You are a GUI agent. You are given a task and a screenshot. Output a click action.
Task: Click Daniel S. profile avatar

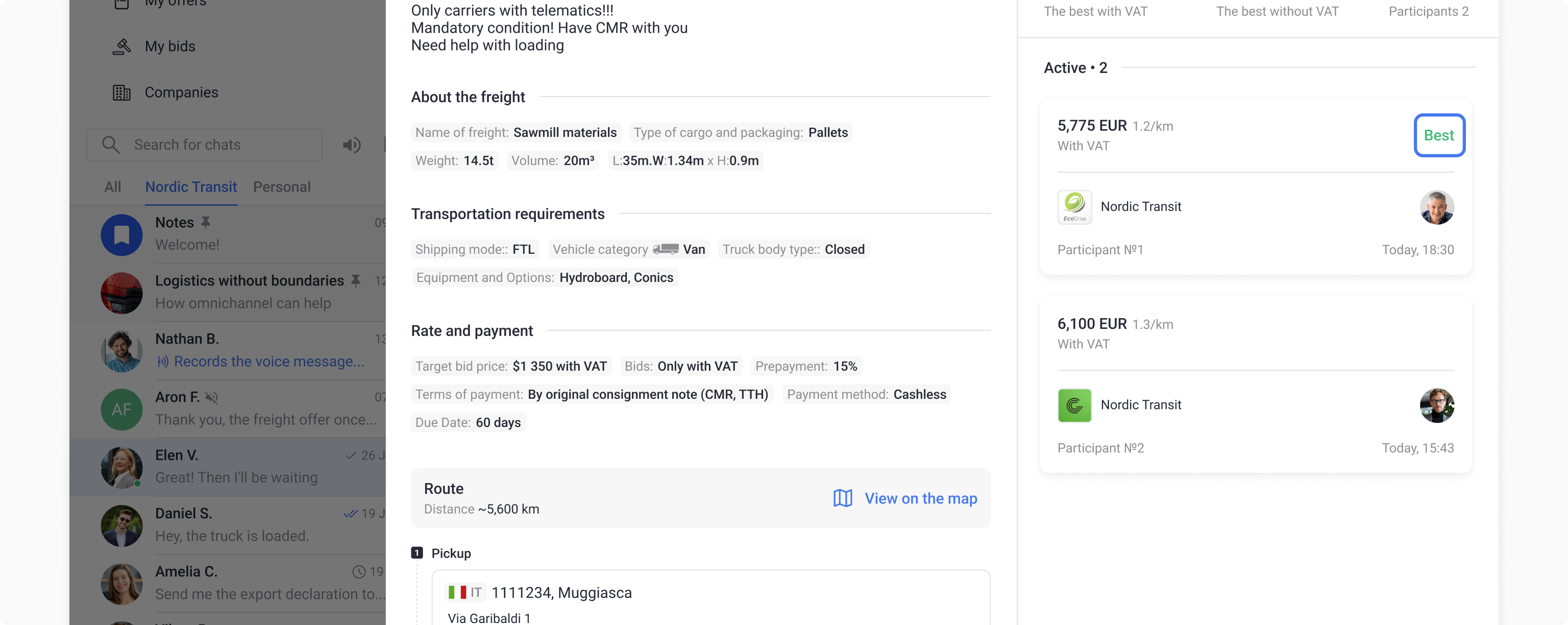coord(122,525)
